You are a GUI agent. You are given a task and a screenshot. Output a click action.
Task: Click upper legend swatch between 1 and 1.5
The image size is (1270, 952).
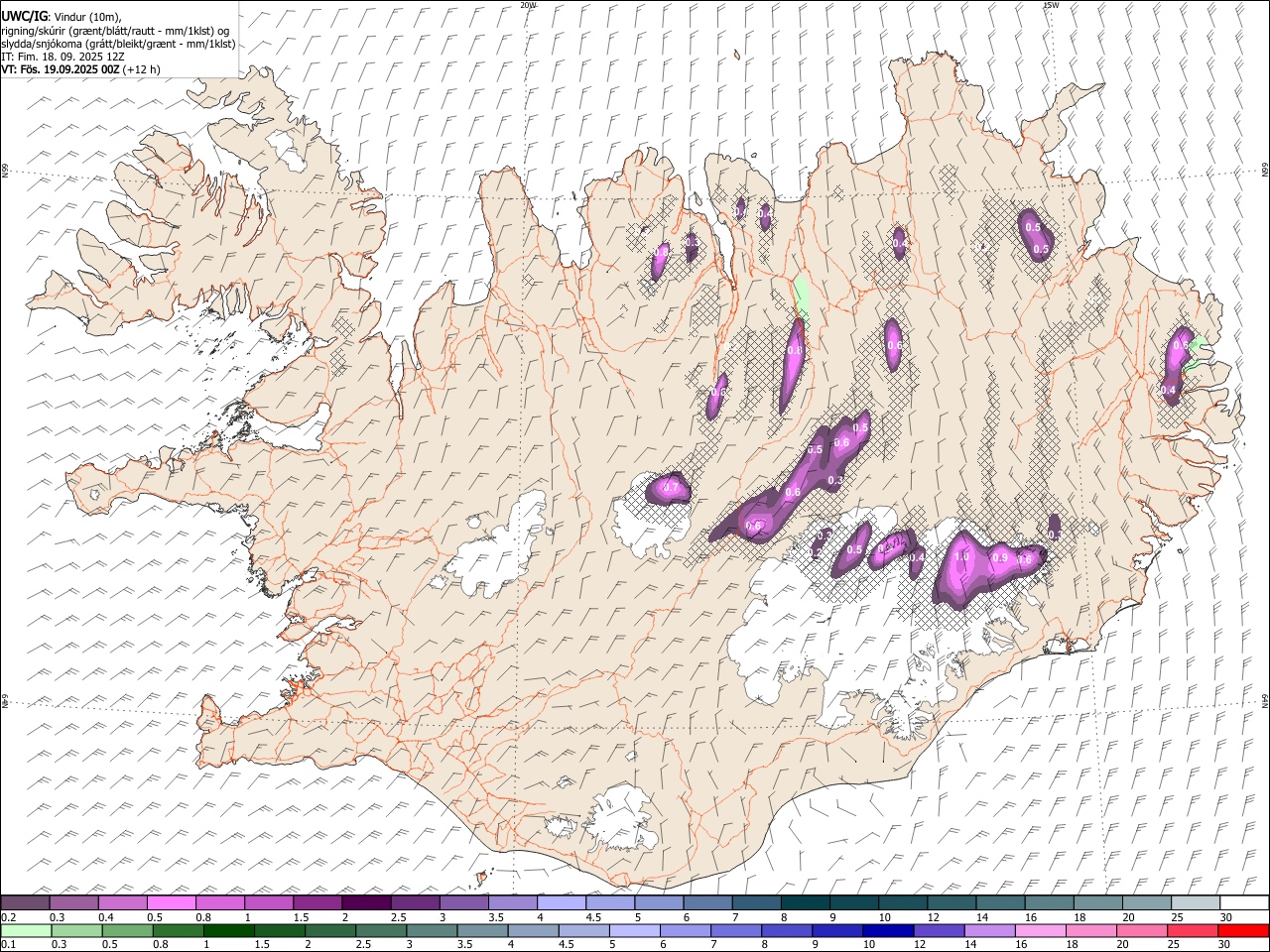(x=270, y=902)
